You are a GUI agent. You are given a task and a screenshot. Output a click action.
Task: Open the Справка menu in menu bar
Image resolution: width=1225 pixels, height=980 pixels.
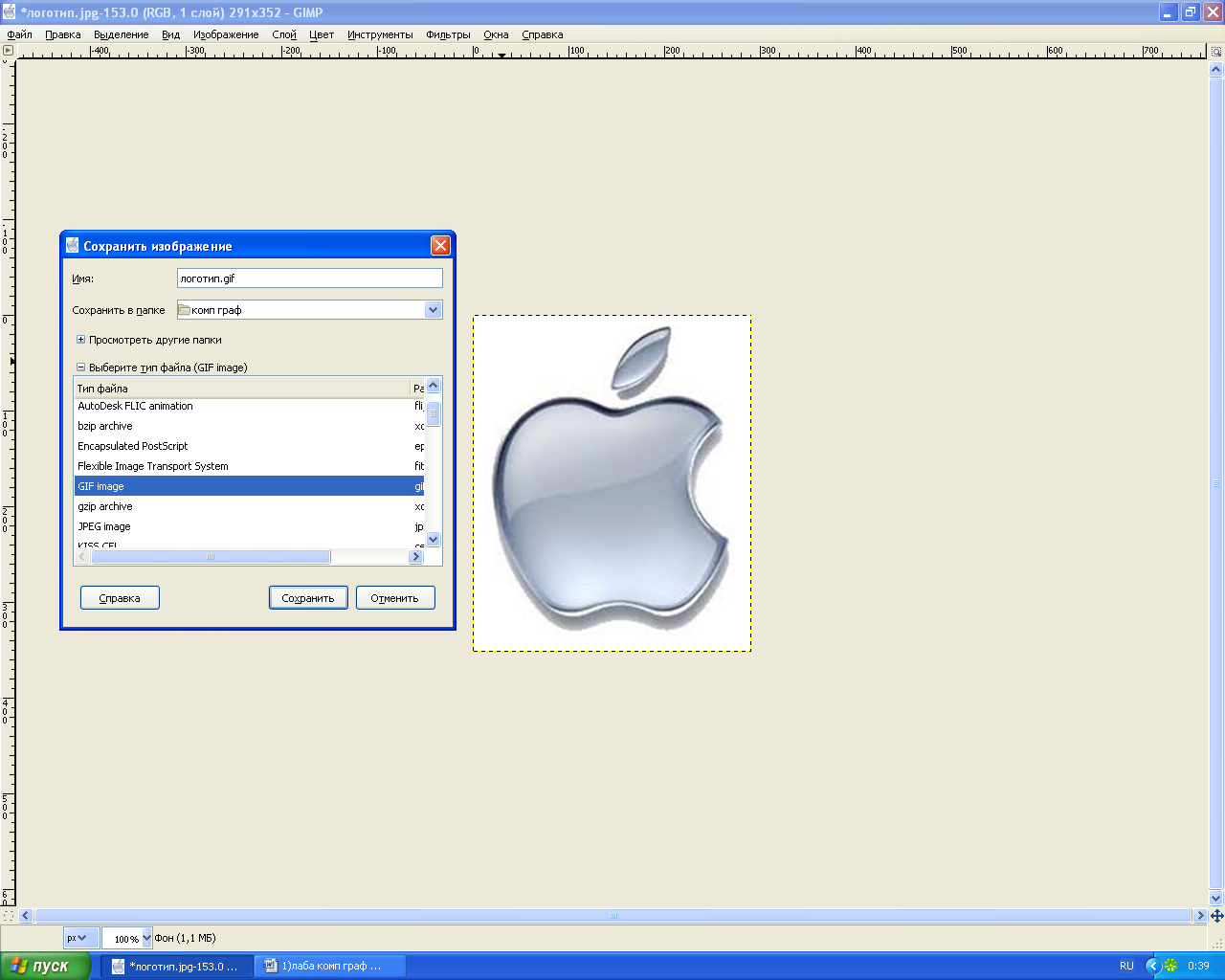543,34
